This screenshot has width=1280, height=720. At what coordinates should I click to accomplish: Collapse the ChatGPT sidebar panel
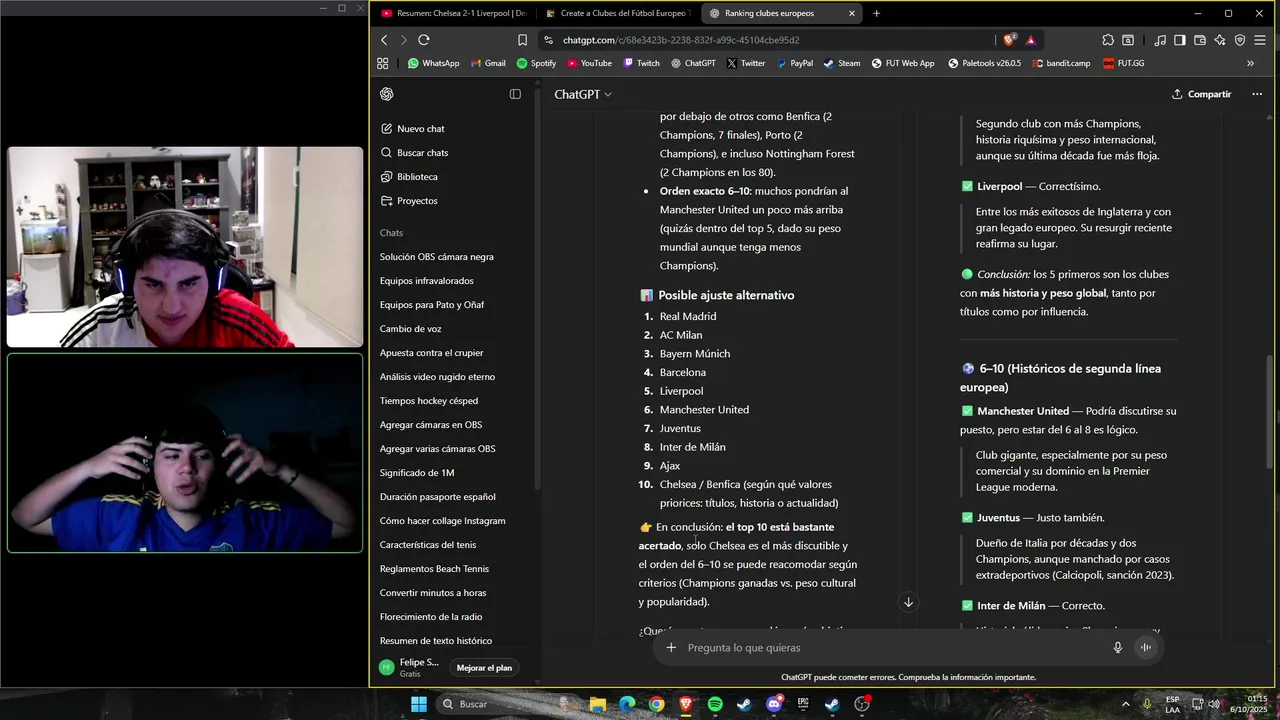515,94
